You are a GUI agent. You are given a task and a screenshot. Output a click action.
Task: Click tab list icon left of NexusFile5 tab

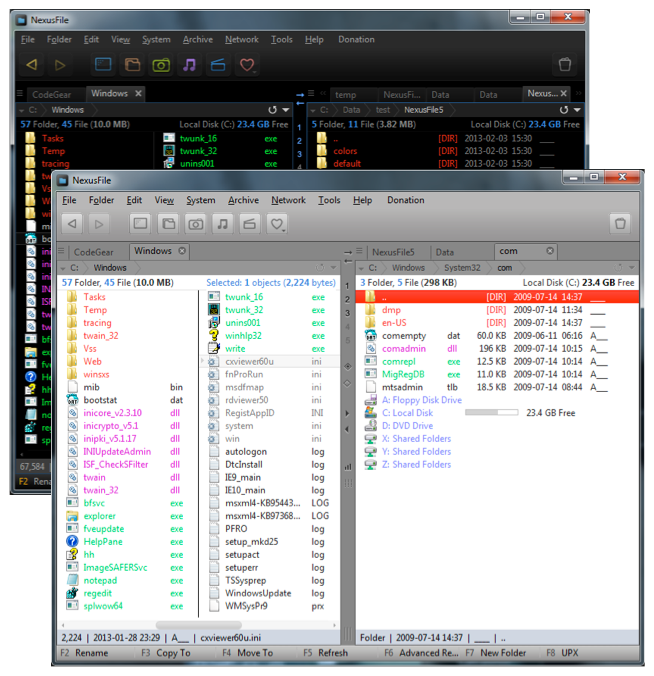pyautogui.click(x=360, y=251)
